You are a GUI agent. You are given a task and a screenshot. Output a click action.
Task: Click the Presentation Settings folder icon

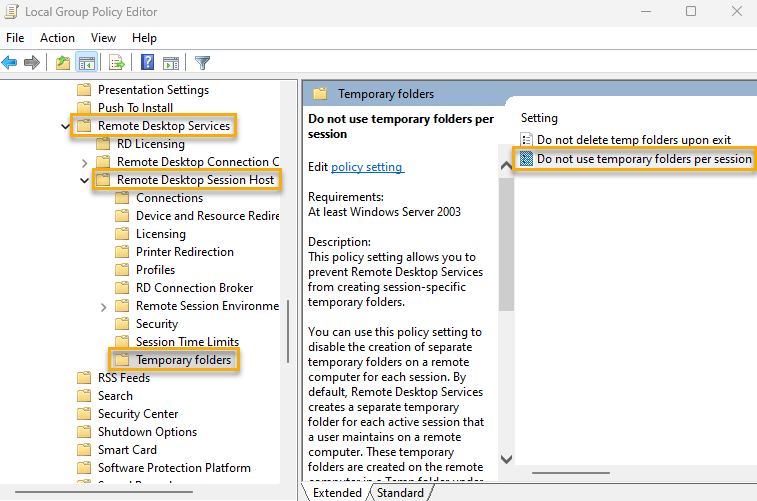(x=84, y=90)
